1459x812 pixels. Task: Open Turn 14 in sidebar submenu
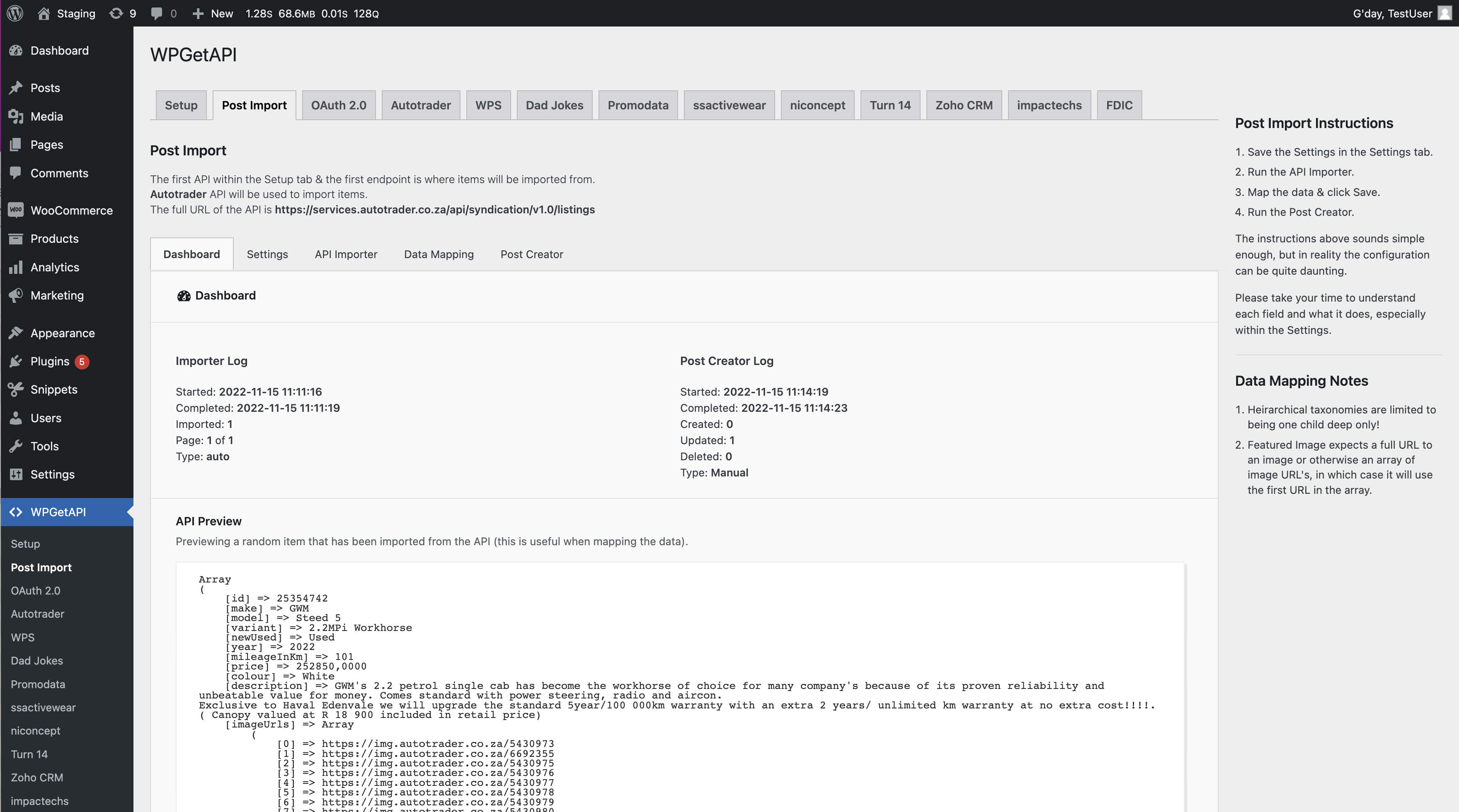[29, 754]
